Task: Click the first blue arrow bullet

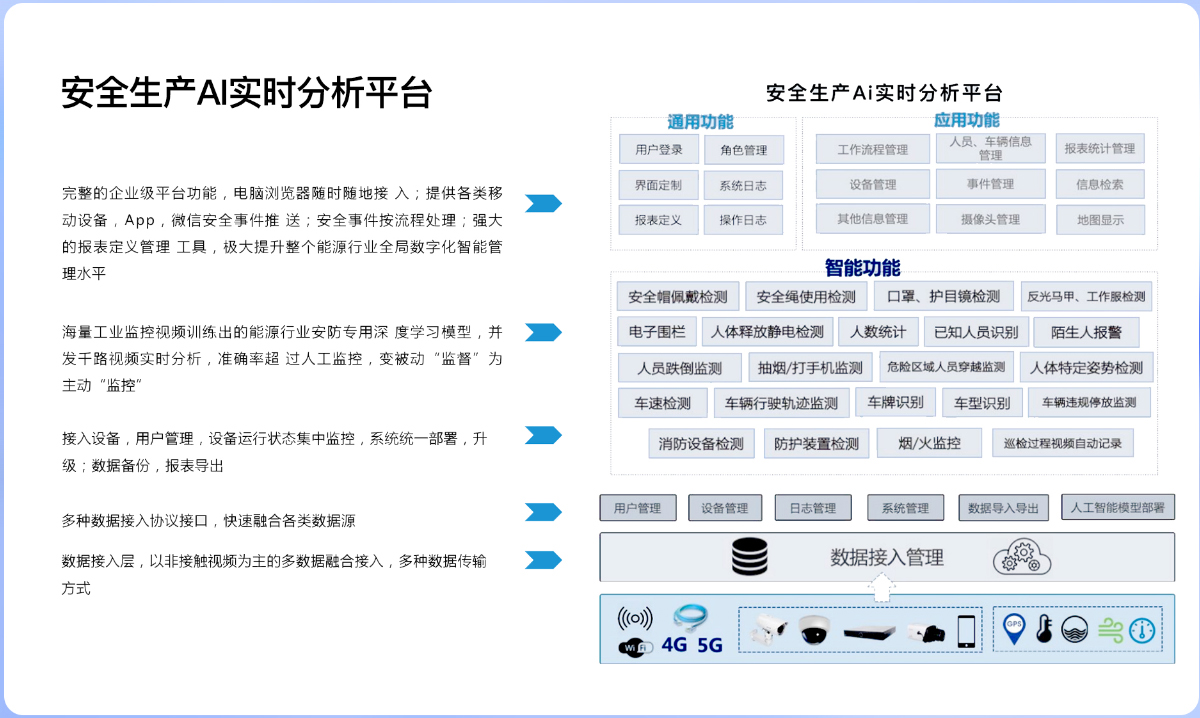Action: point(543,204)
